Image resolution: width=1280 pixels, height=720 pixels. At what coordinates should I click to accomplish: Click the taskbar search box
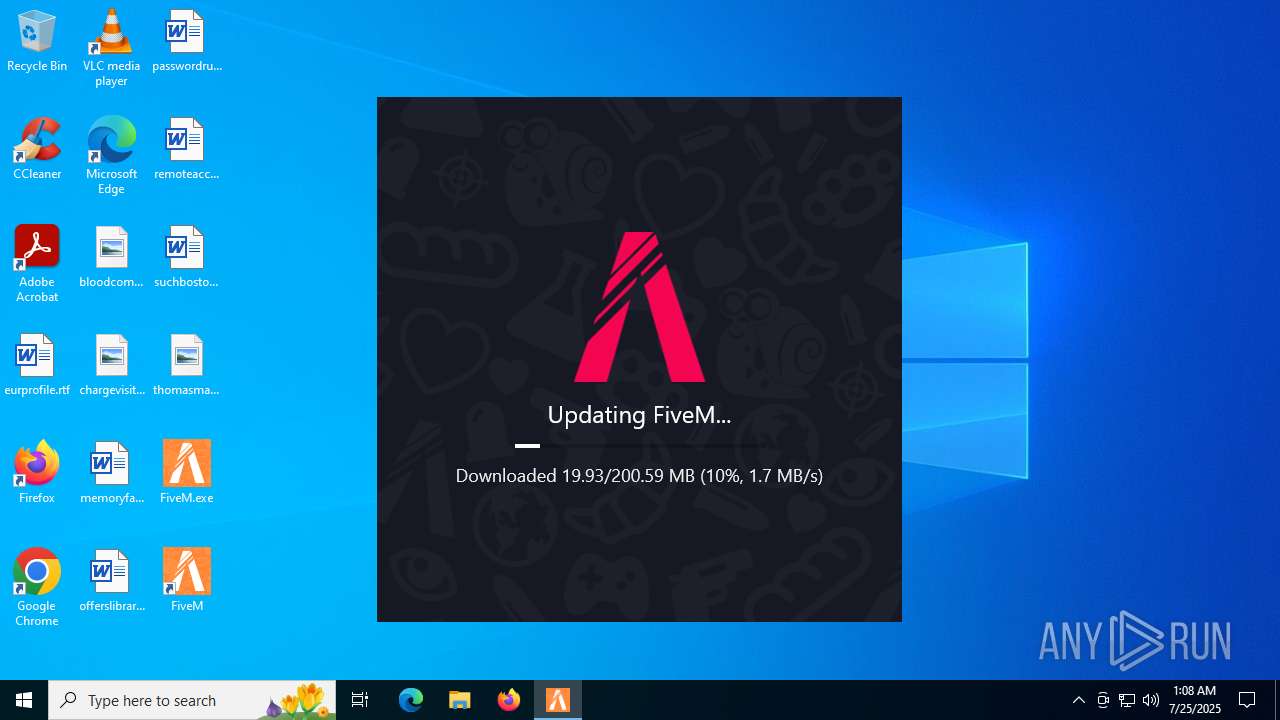click(192, 700)
